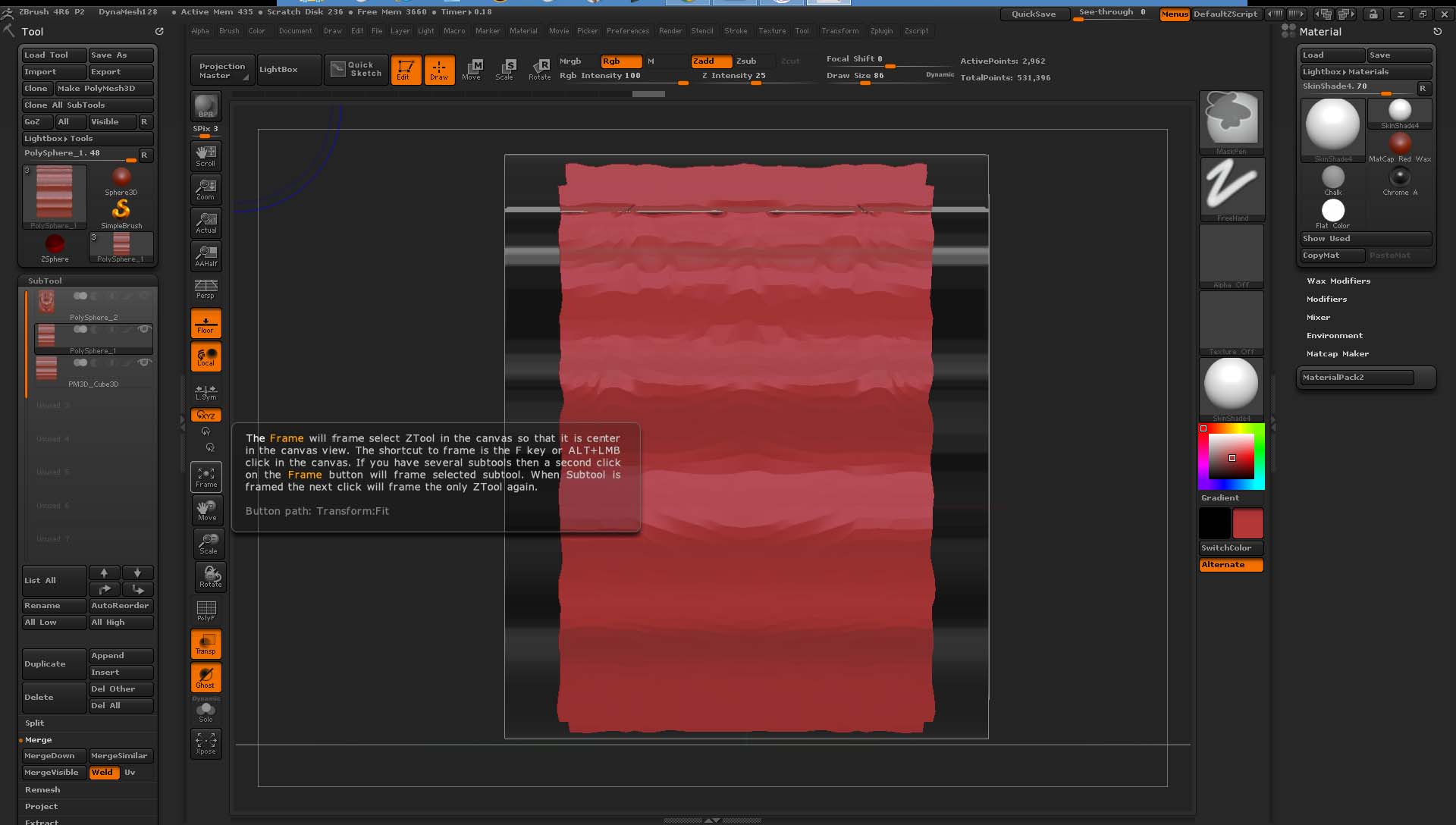Open the Zplugin menu

[x=881, y=31]
